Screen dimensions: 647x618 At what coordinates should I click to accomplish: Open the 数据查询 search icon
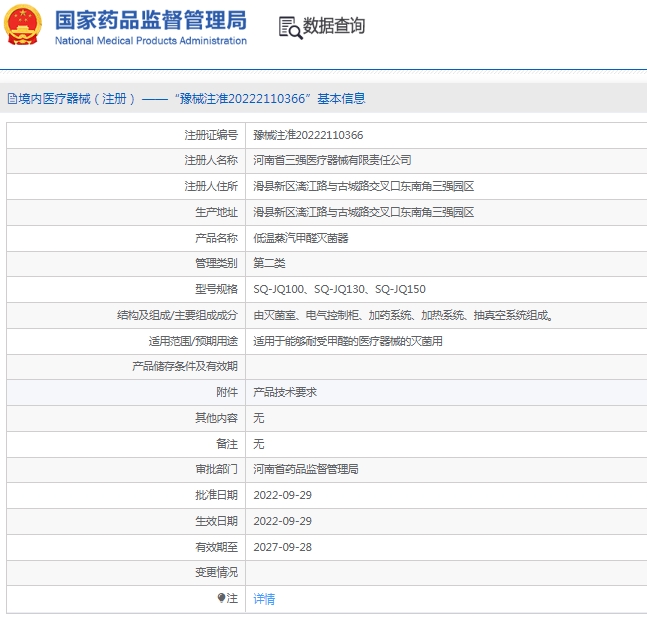point(290,28)
